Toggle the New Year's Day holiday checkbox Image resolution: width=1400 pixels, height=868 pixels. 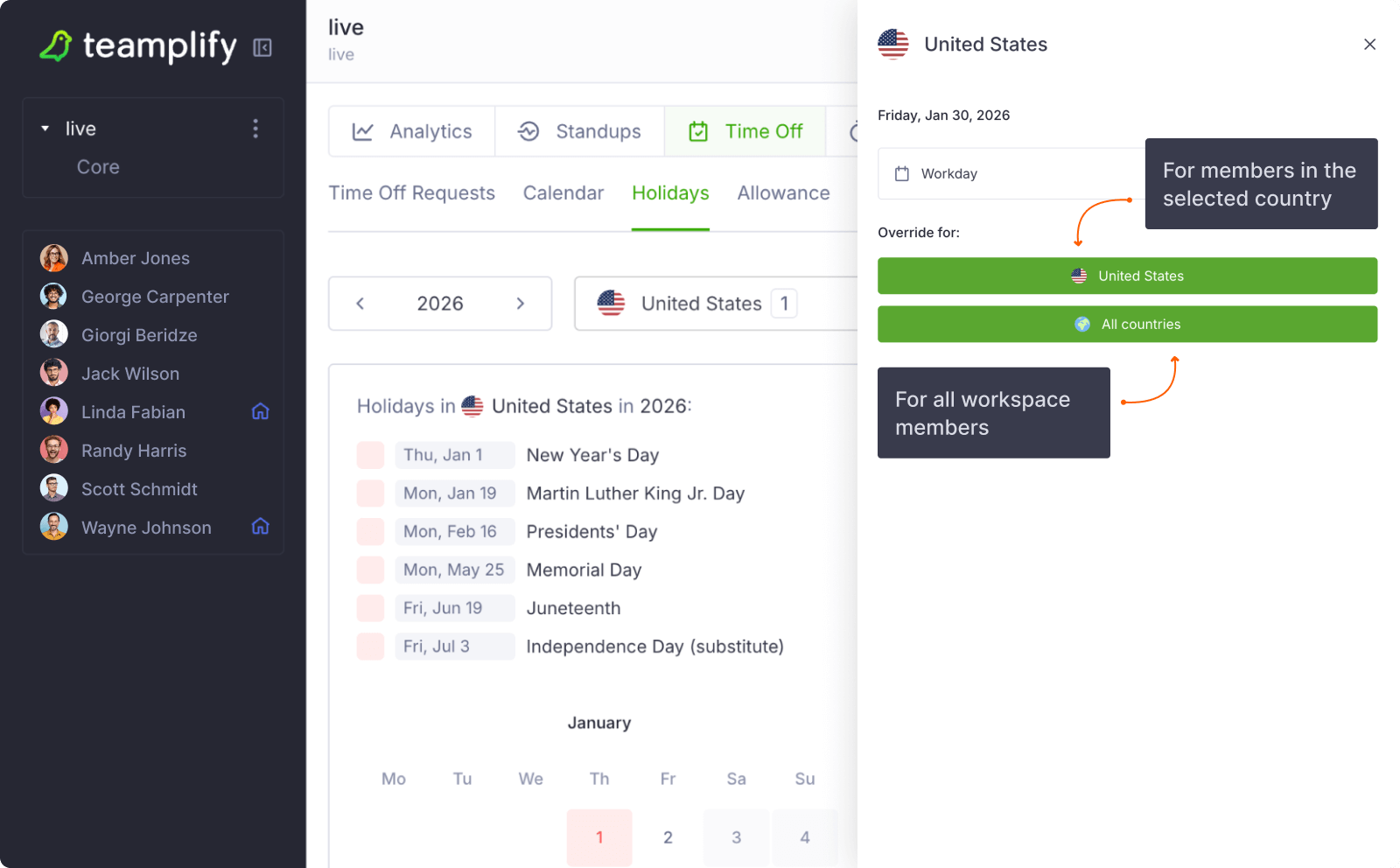click(x=370, y=455)
